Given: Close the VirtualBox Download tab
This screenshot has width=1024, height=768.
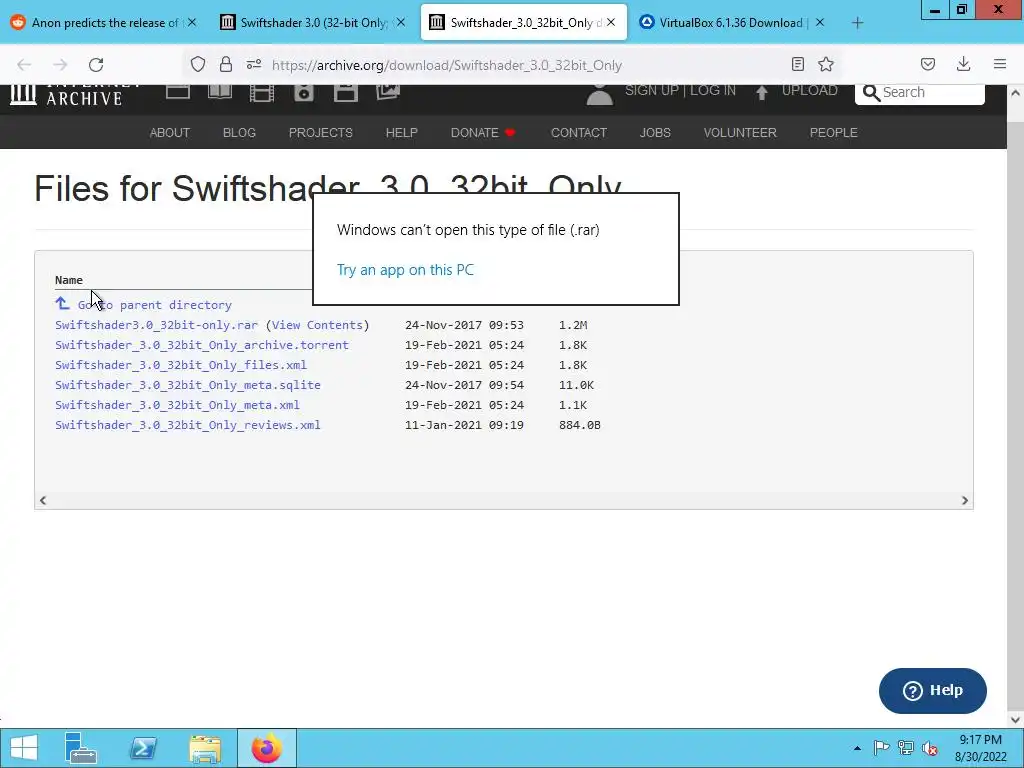Looking at the screenshot, I should pos(820,23).
